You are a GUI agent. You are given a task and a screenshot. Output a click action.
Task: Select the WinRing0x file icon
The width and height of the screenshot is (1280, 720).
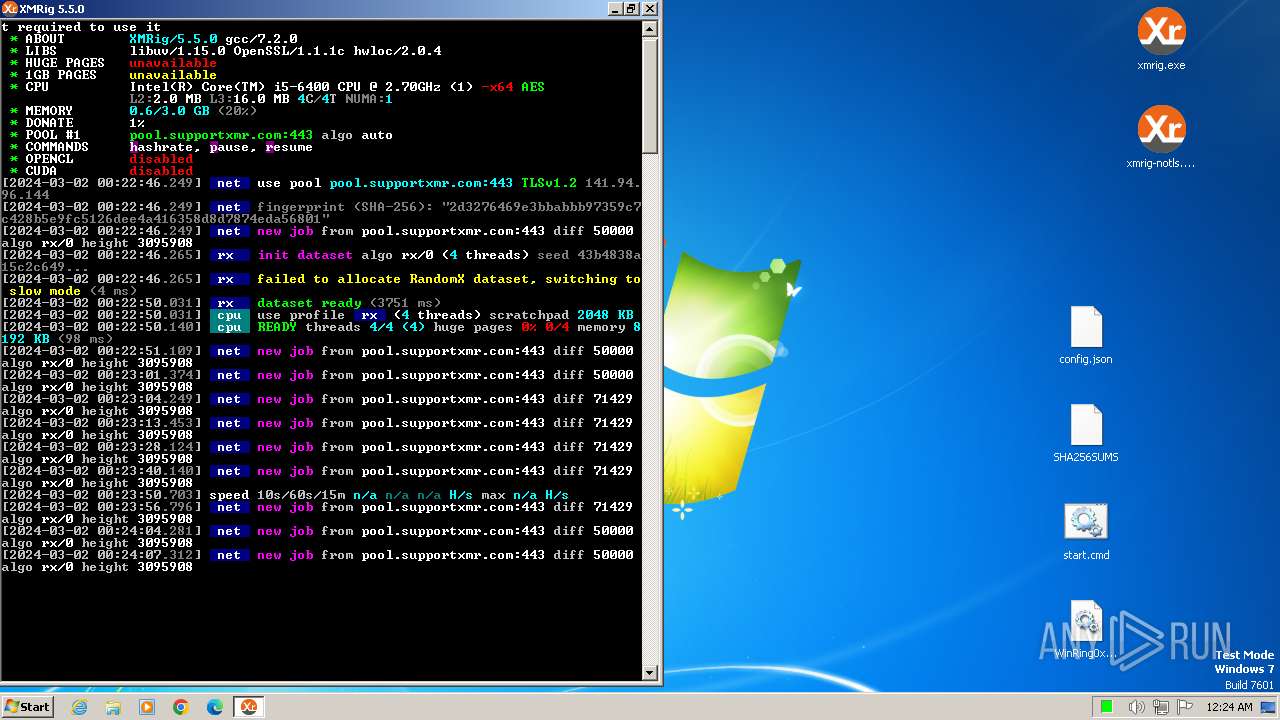click(x=1086, y=629)
